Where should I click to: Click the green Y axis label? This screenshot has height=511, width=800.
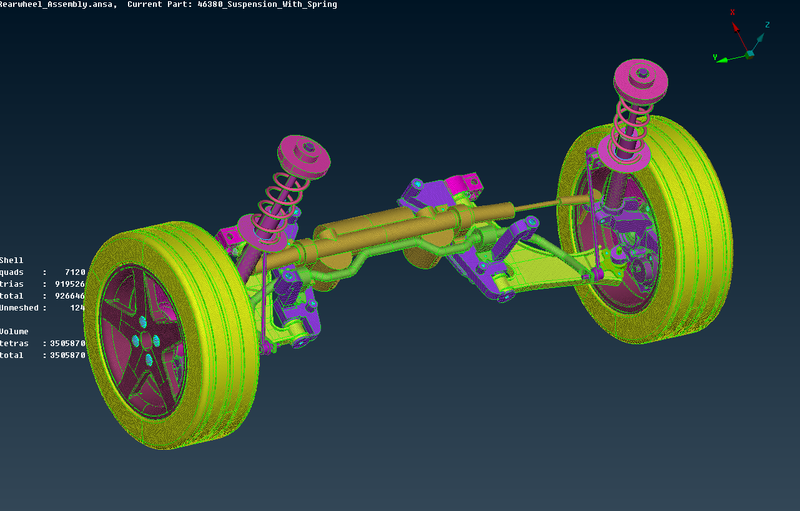[715, 58]
